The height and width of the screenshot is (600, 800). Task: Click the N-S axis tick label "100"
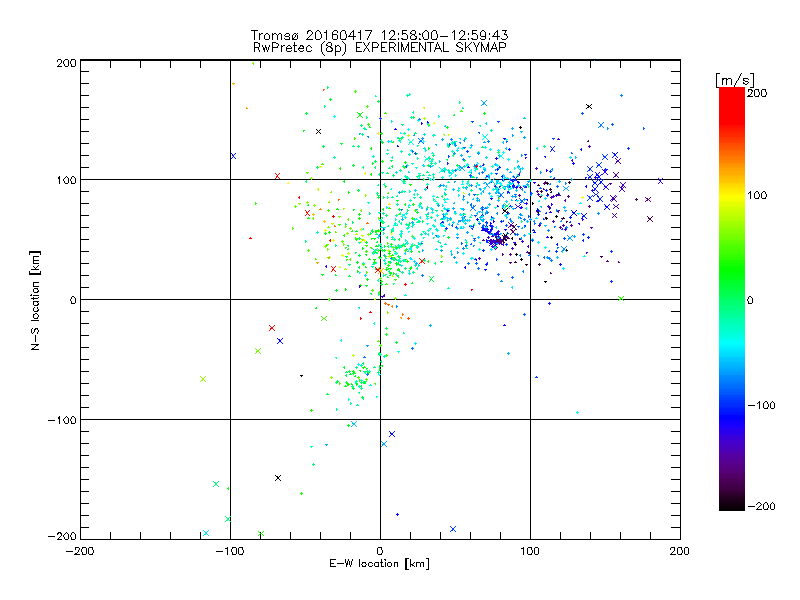point(66,180)
